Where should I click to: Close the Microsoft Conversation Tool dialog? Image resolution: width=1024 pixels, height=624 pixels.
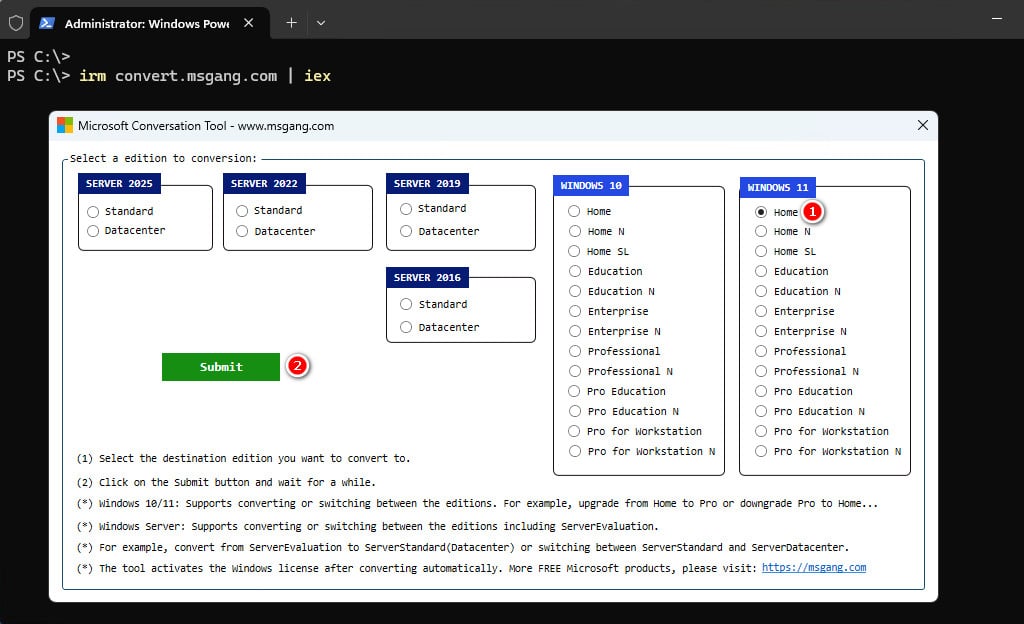(x=922, y=125)
